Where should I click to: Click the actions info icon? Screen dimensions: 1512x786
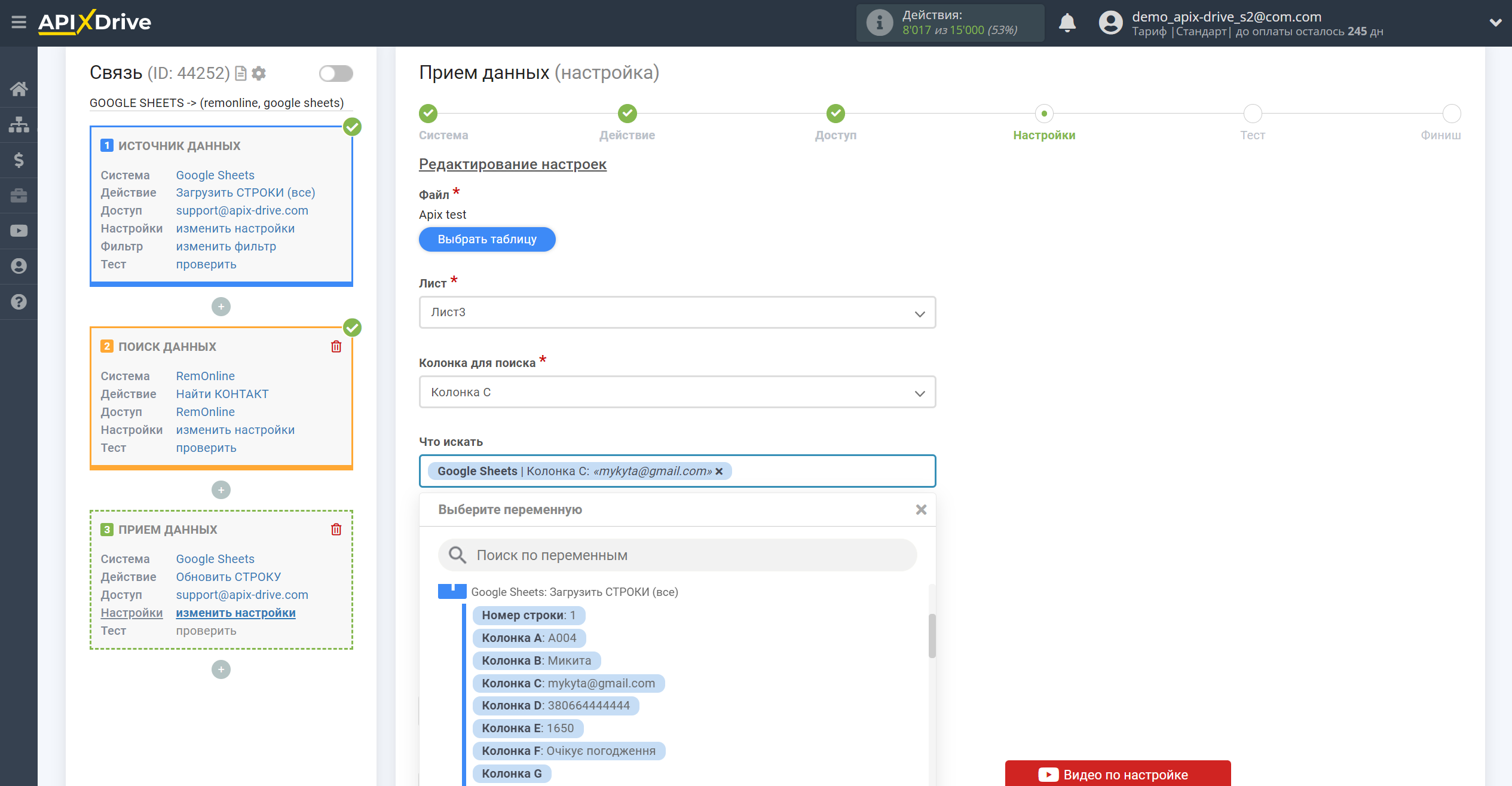879,23
